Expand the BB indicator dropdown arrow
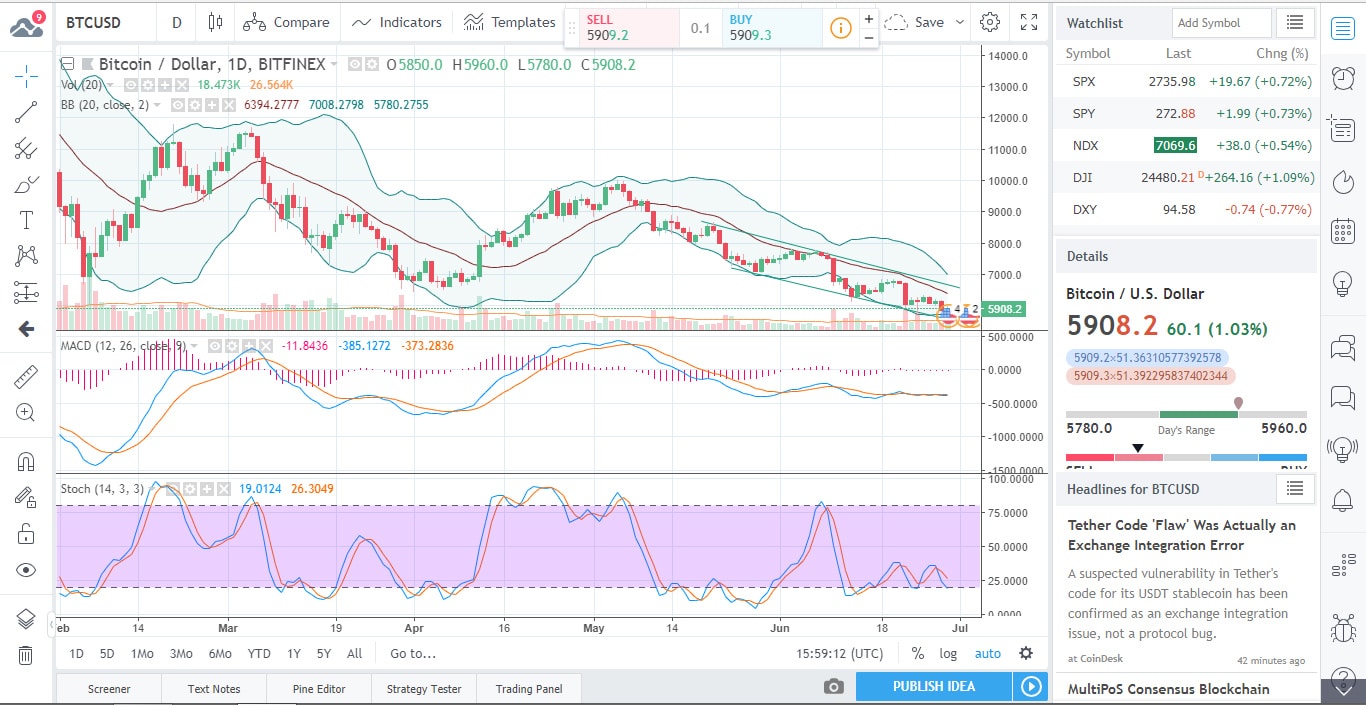 point(157,104)
